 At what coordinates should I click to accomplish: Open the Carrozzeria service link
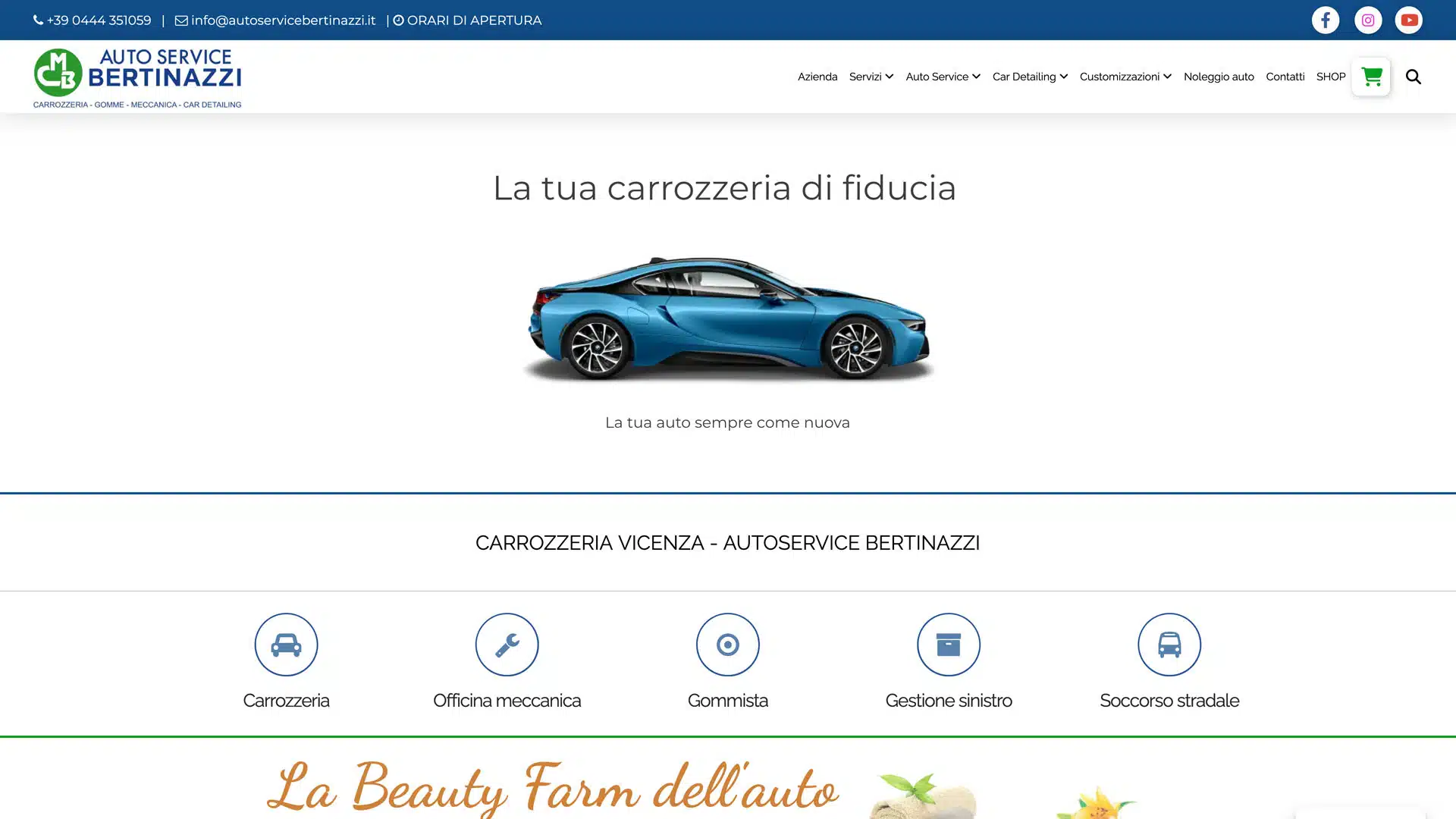pyautogui.click(x=286, y=701)
